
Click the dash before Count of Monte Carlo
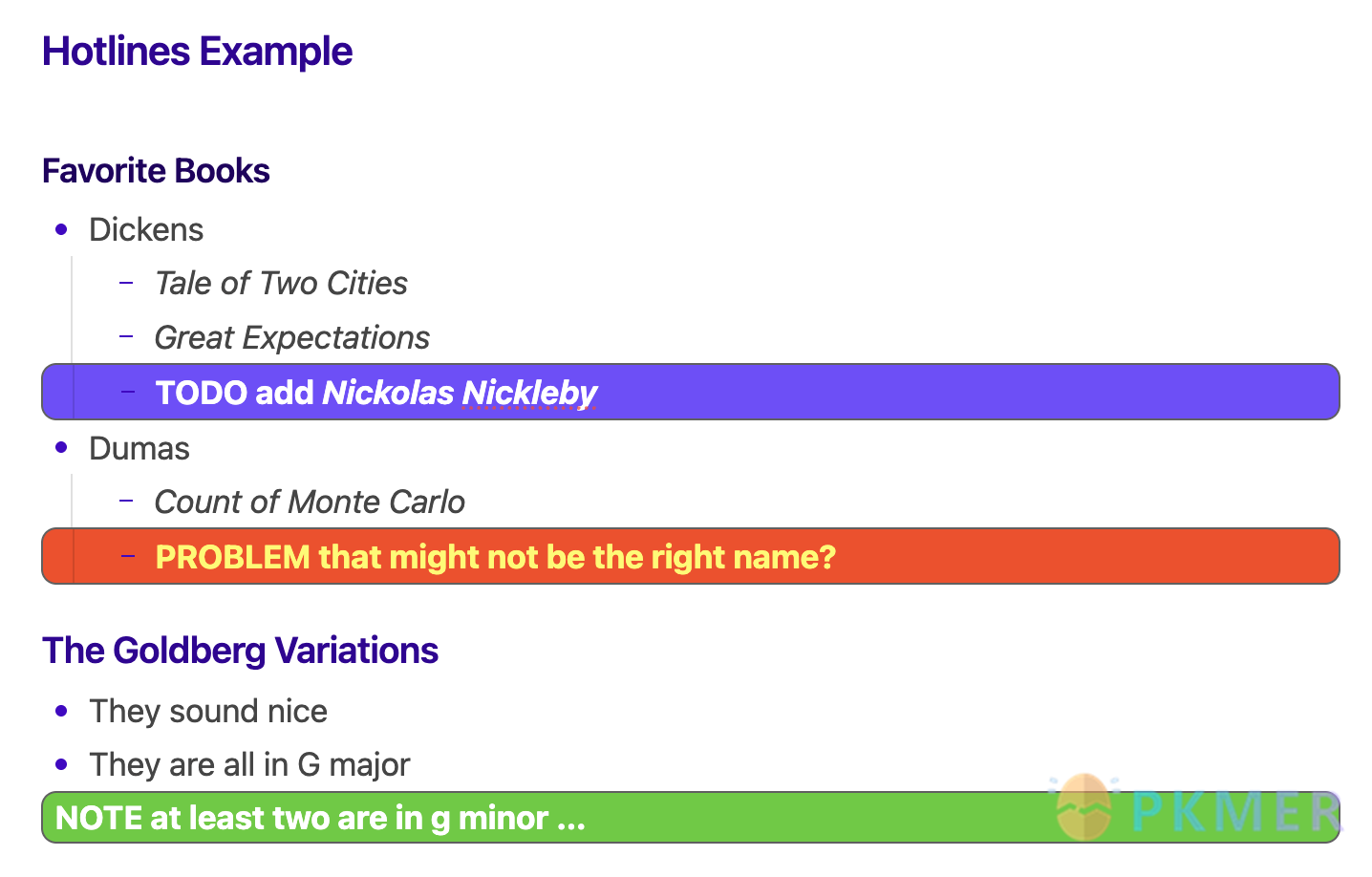point(126,501)
